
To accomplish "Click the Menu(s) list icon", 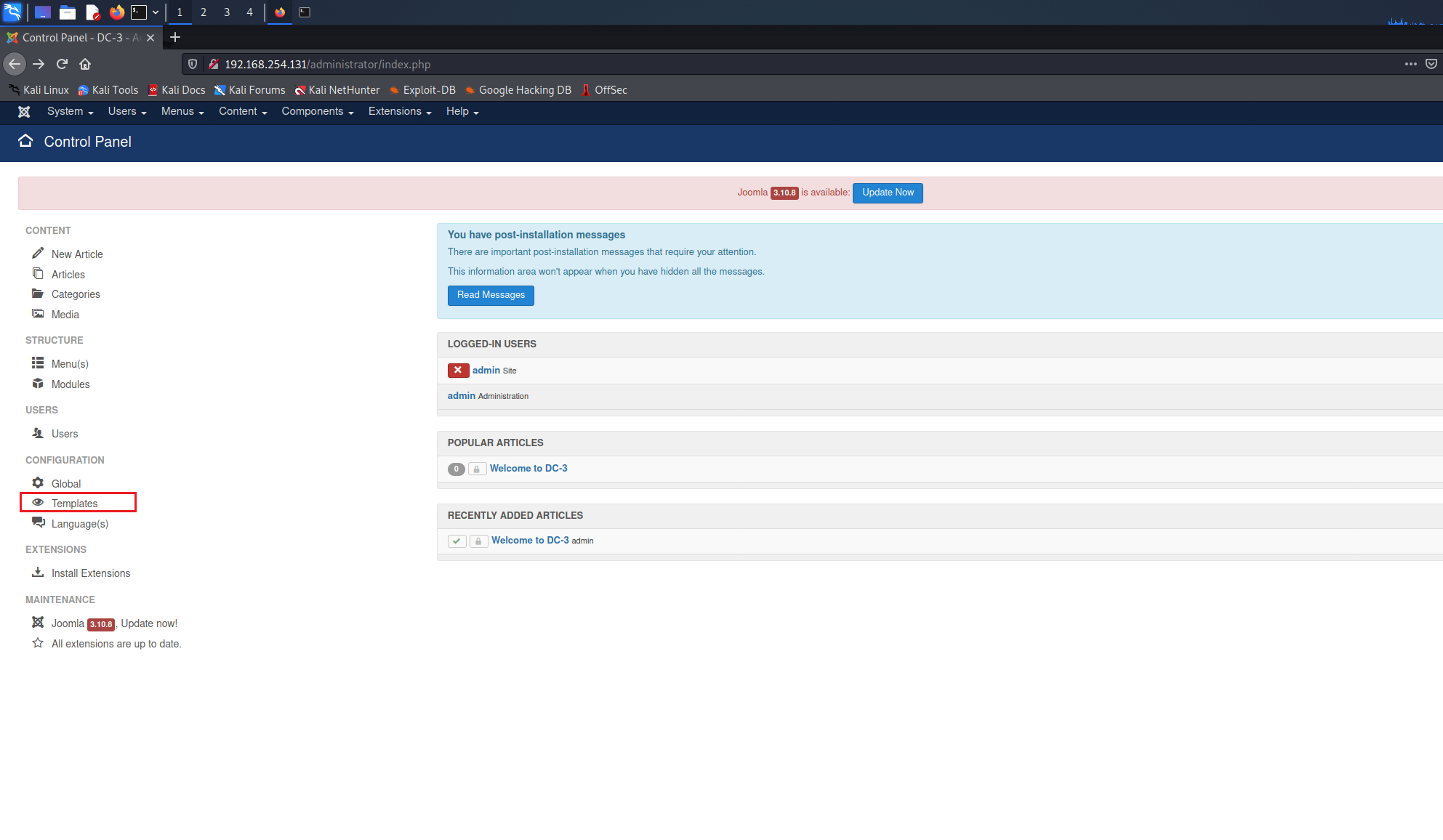I will click(38, 363).
